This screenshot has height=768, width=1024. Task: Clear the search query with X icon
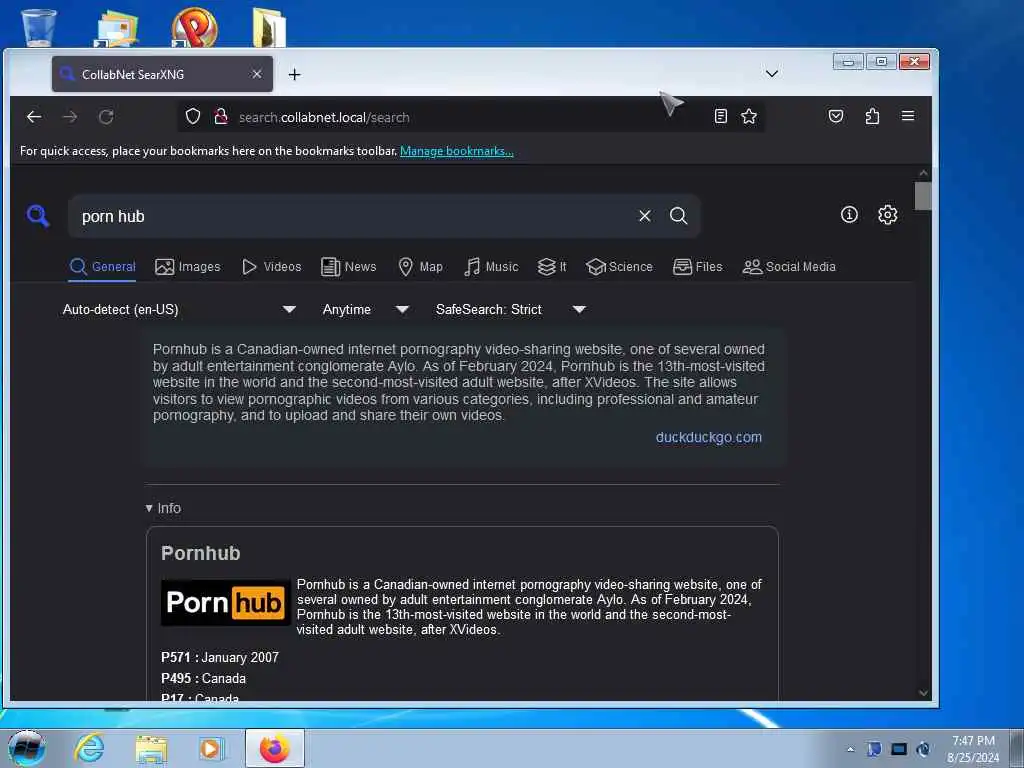click(645, 216)
